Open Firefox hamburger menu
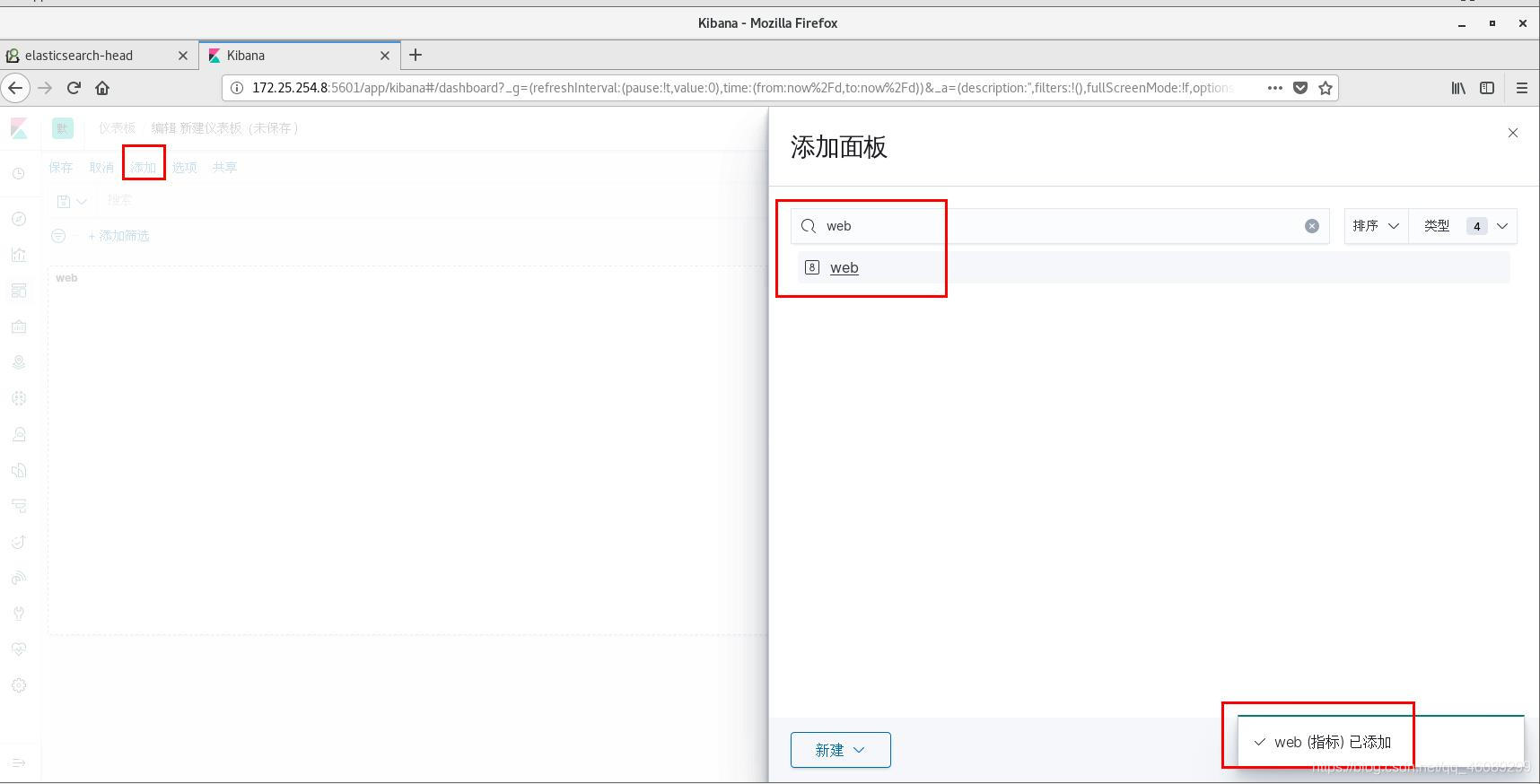Viewport: 1540px width, 784px height. [1522, 88]
